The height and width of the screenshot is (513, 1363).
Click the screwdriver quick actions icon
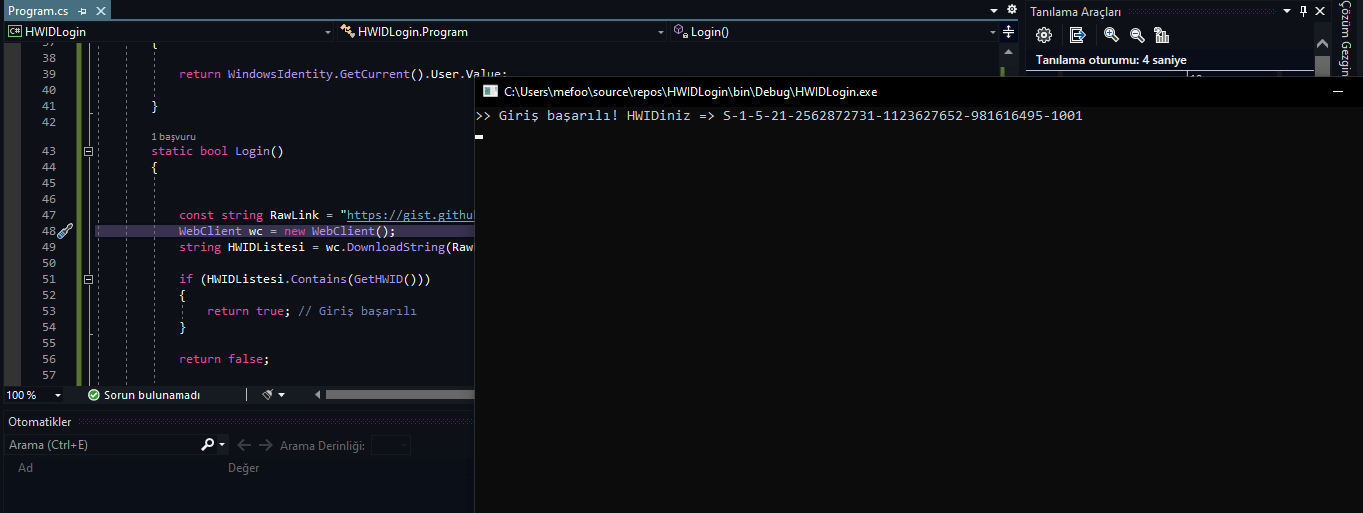[65, 231]
